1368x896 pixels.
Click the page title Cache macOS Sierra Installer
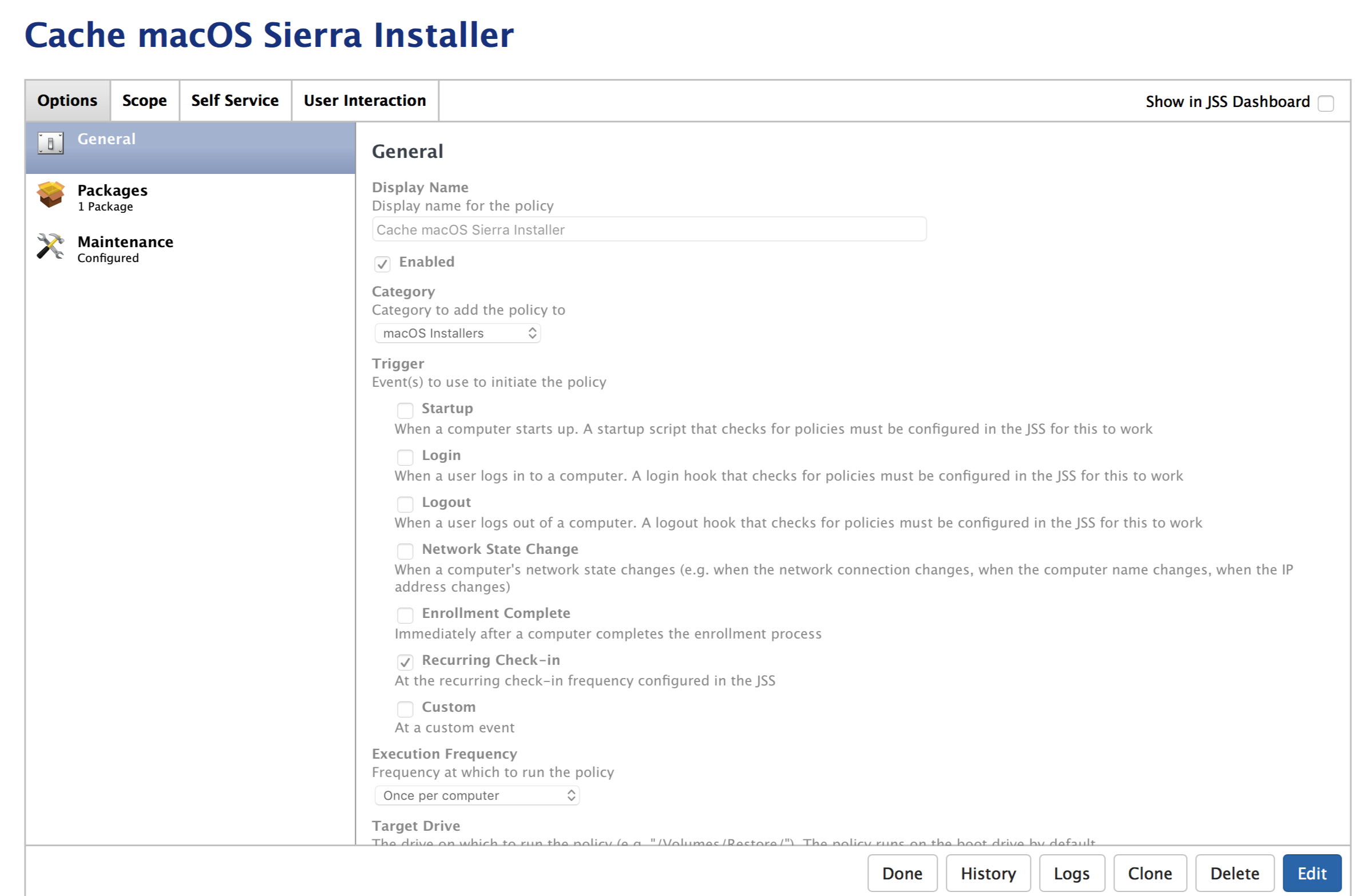point(269,35)
